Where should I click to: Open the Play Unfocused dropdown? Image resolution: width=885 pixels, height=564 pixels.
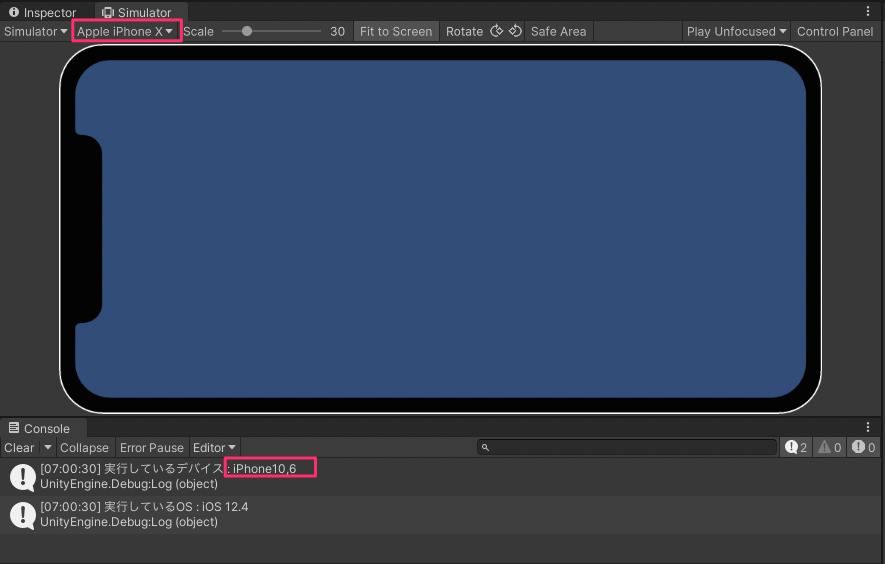[736, 32]
